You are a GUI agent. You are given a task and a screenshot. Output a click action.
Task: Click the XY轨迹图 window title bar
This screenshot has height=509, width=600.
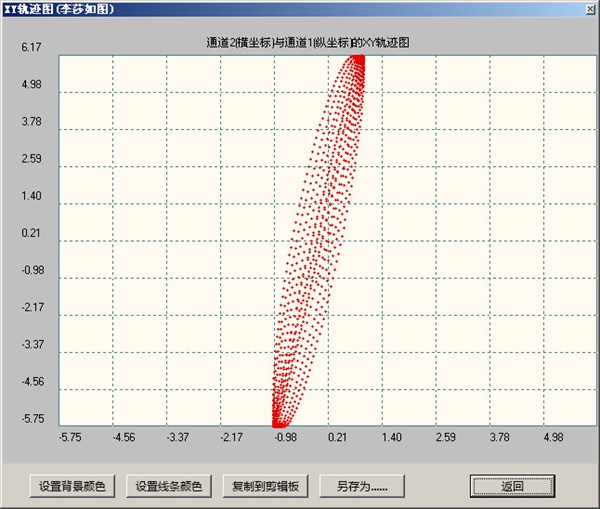300,9
